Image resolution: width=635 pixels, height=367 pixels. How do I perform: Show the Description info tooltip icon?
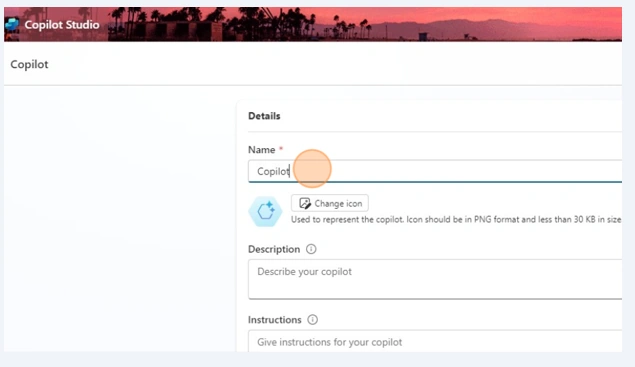point(311,249)
